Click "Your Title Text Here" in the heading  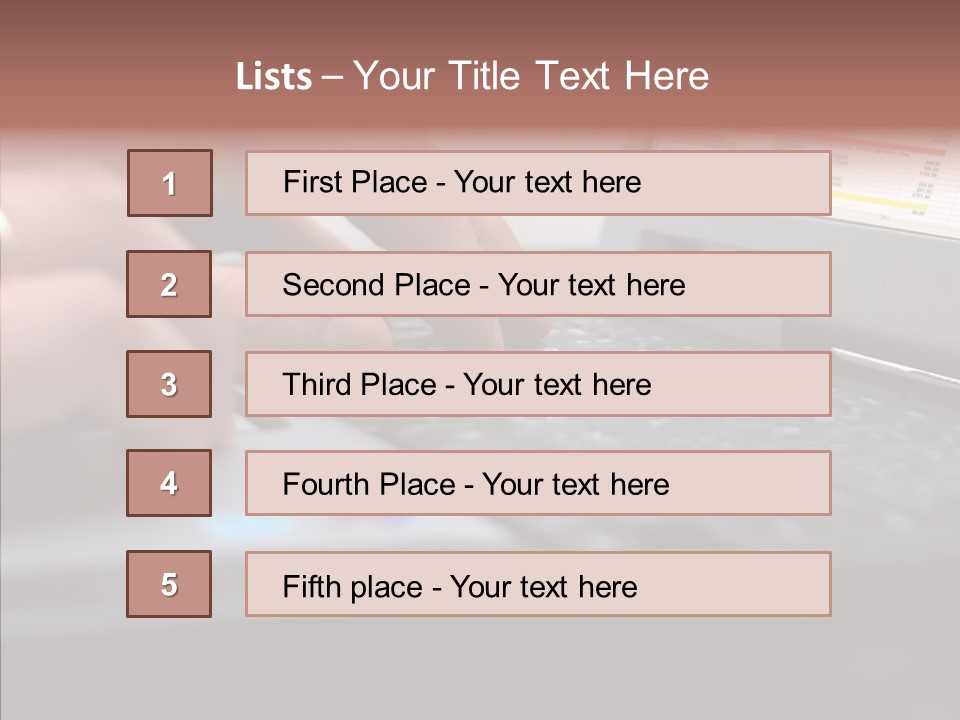click(x=531, y=77)
